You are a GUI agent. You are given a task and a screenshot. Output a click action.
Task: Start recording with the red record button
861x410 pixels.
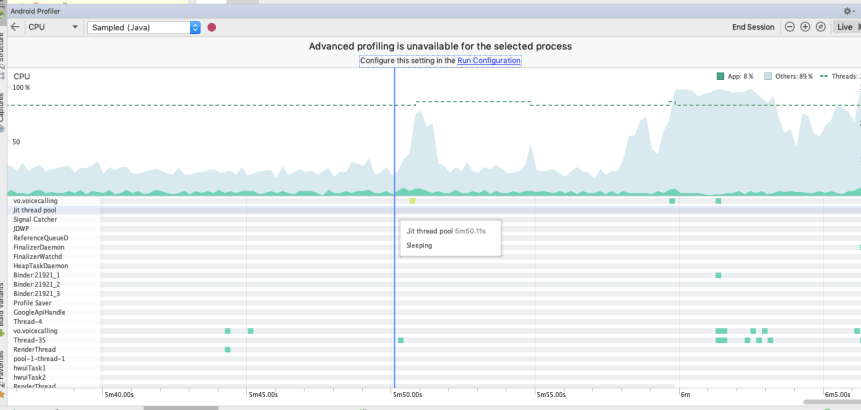click(x=211, y=27)
